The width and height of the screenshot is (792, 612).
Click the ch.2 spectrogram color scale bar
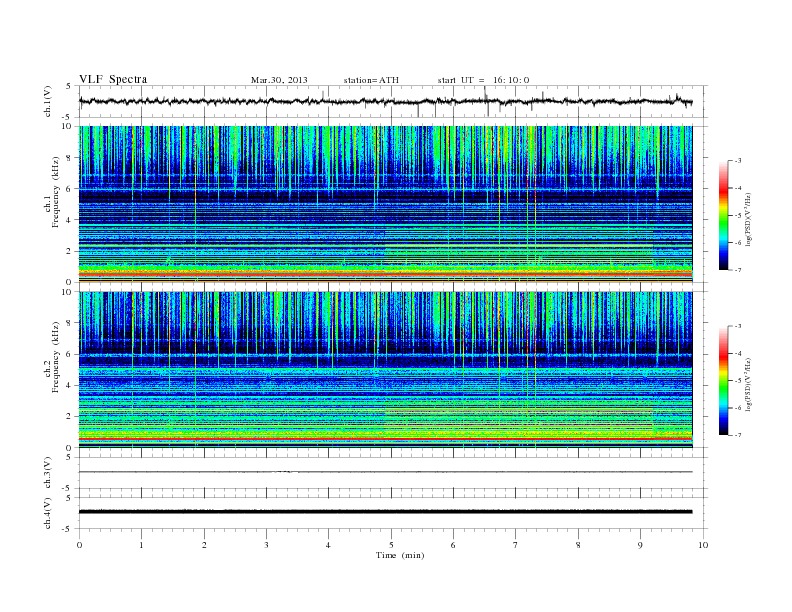(x=723, y=380)
